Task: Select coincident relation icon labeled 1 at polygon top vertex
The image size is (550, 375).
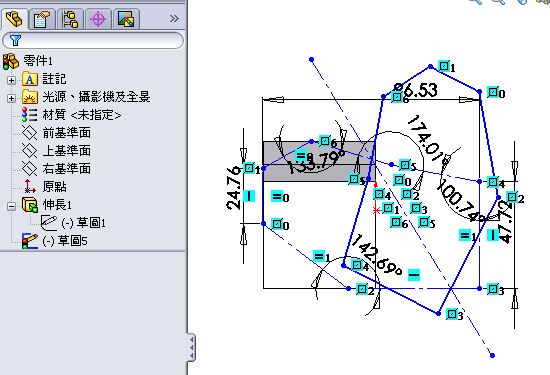Action: coord(444,66)
